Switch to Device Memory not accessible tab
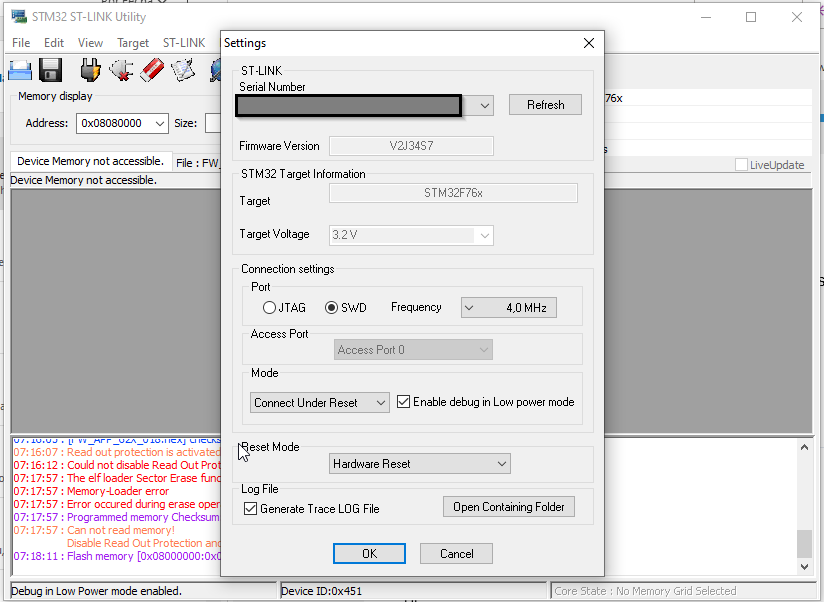Viewport: 824px width, 602px height. [x=90, y=161]
